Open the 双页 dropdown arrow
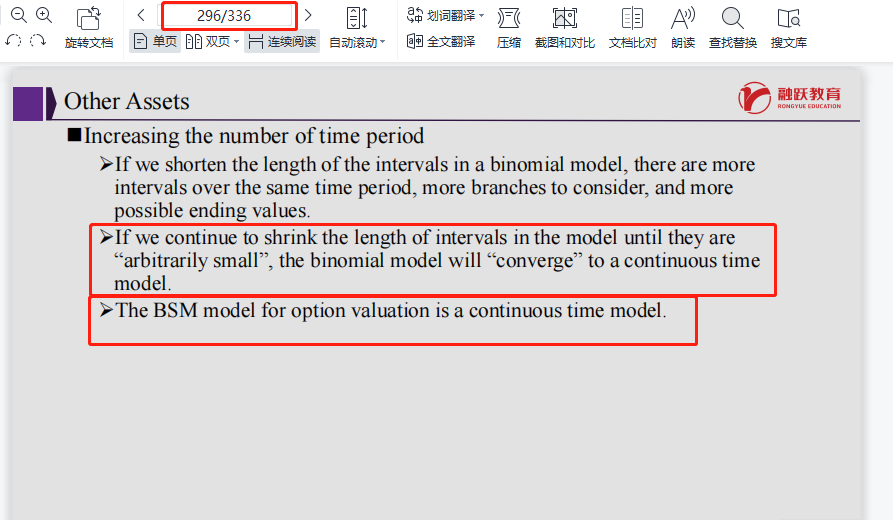The height and width of the screenshot is (520, 893). tap(236, 42)
